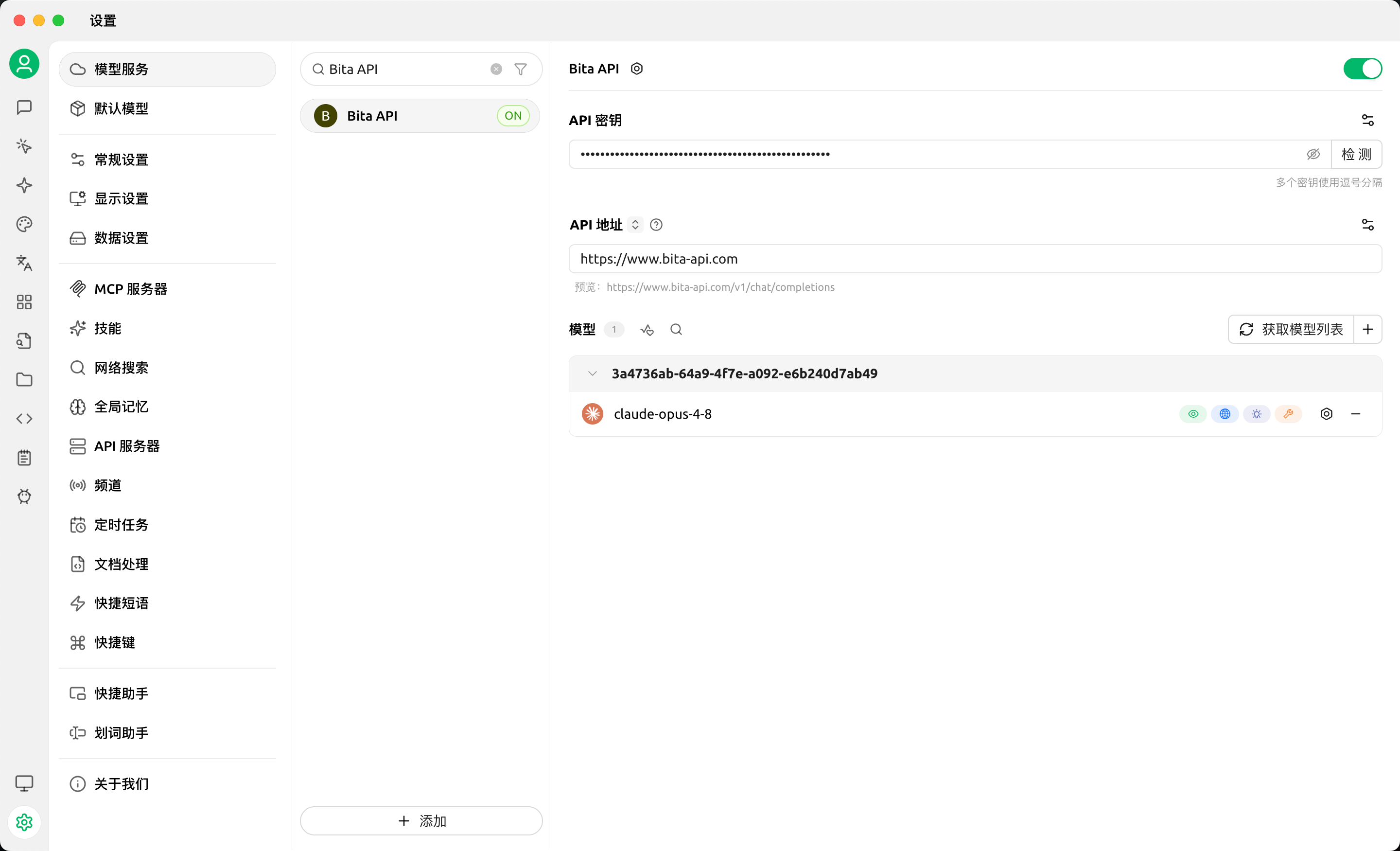Image resolution: width=1400 pixels, height=851 pixels.
Task: Open 文档处理 section
Action: click(167, 563)
